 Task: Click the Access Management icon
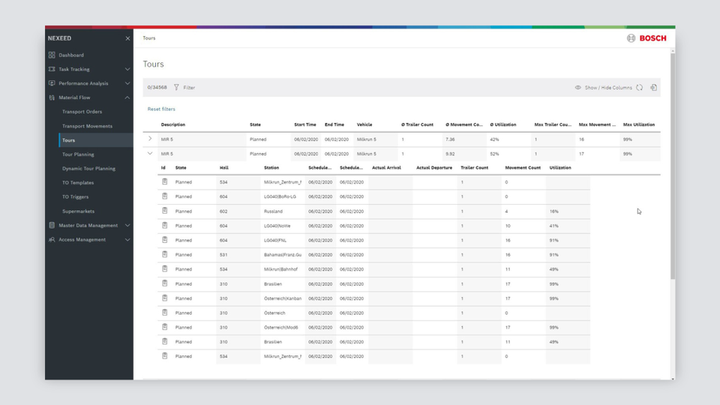[x=52, y=240]
